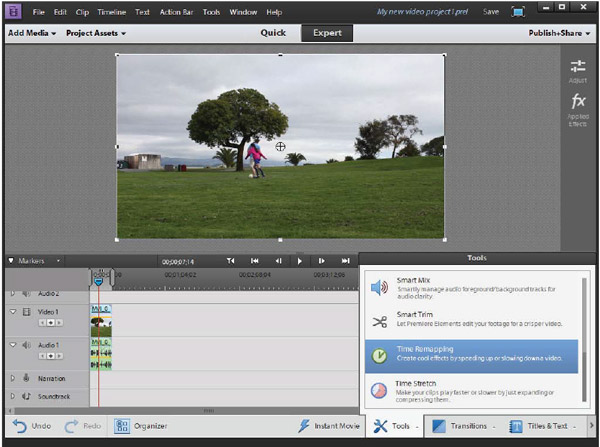
Task: Click the Undo arrow button
Action: 20,426
